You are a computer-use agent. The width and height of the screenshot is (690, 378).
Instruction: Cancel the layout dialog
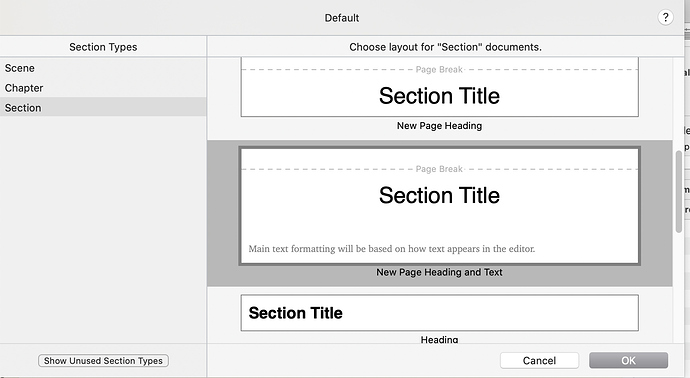539,360
